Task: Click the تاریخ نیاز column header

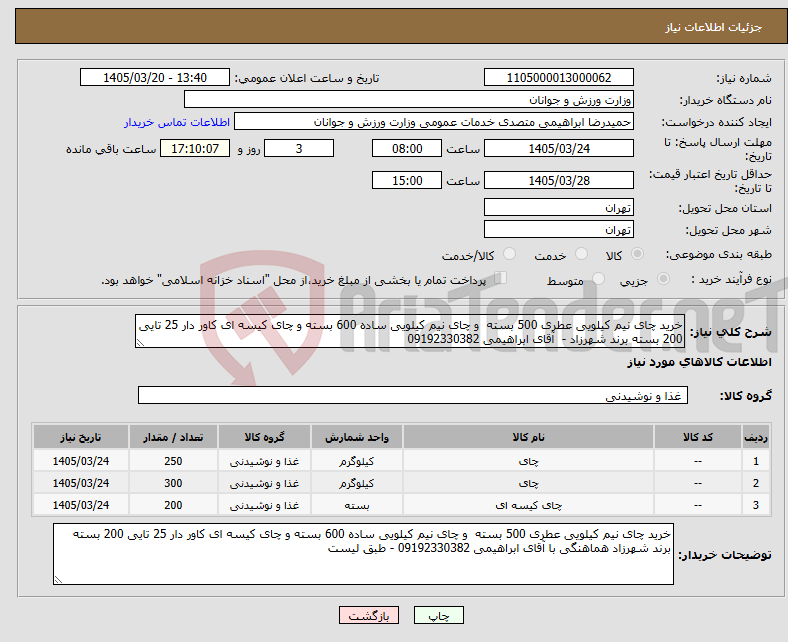Action: click(81, 437)
